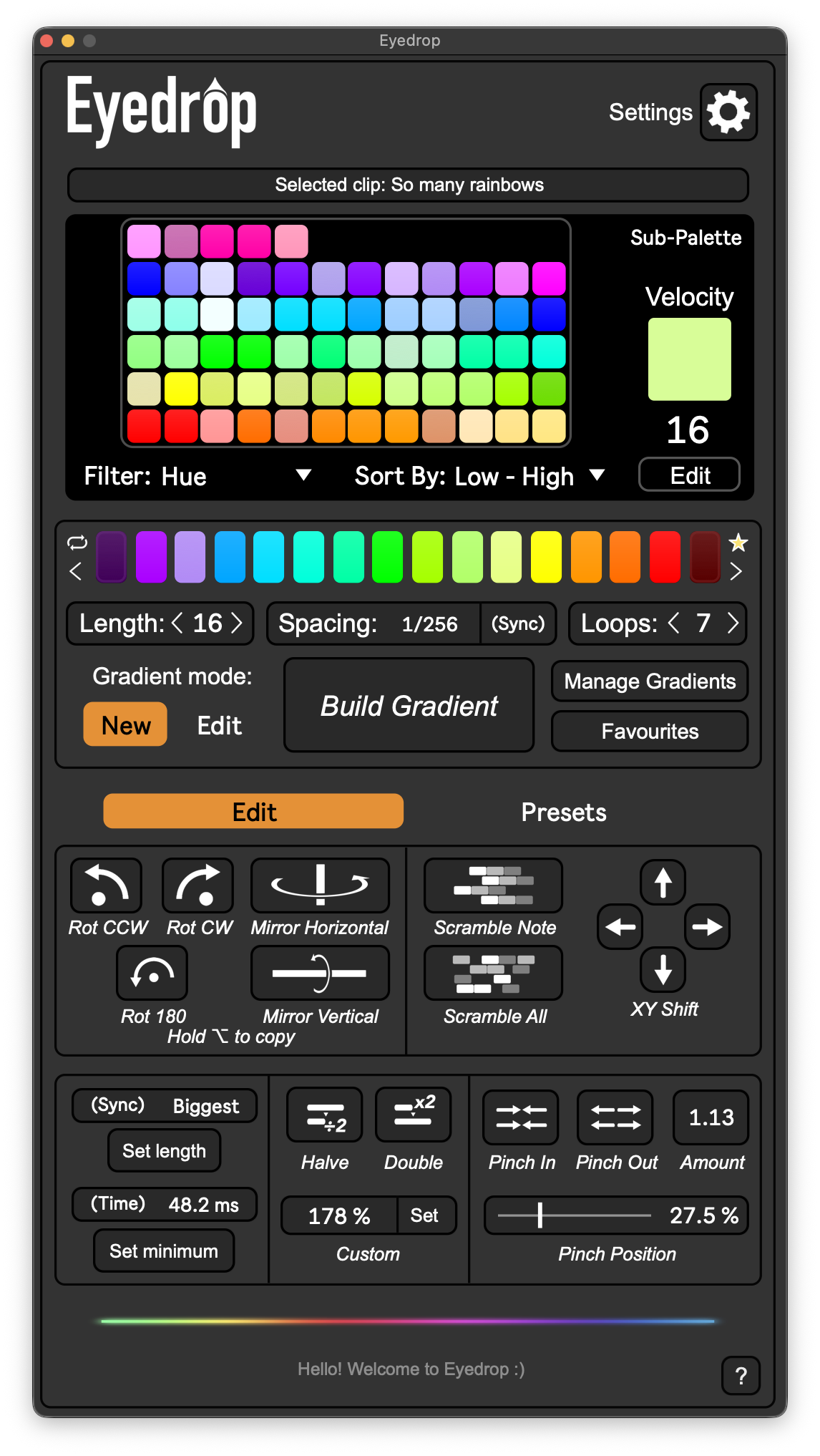Click the Double x2 icon

(414, 1115)
